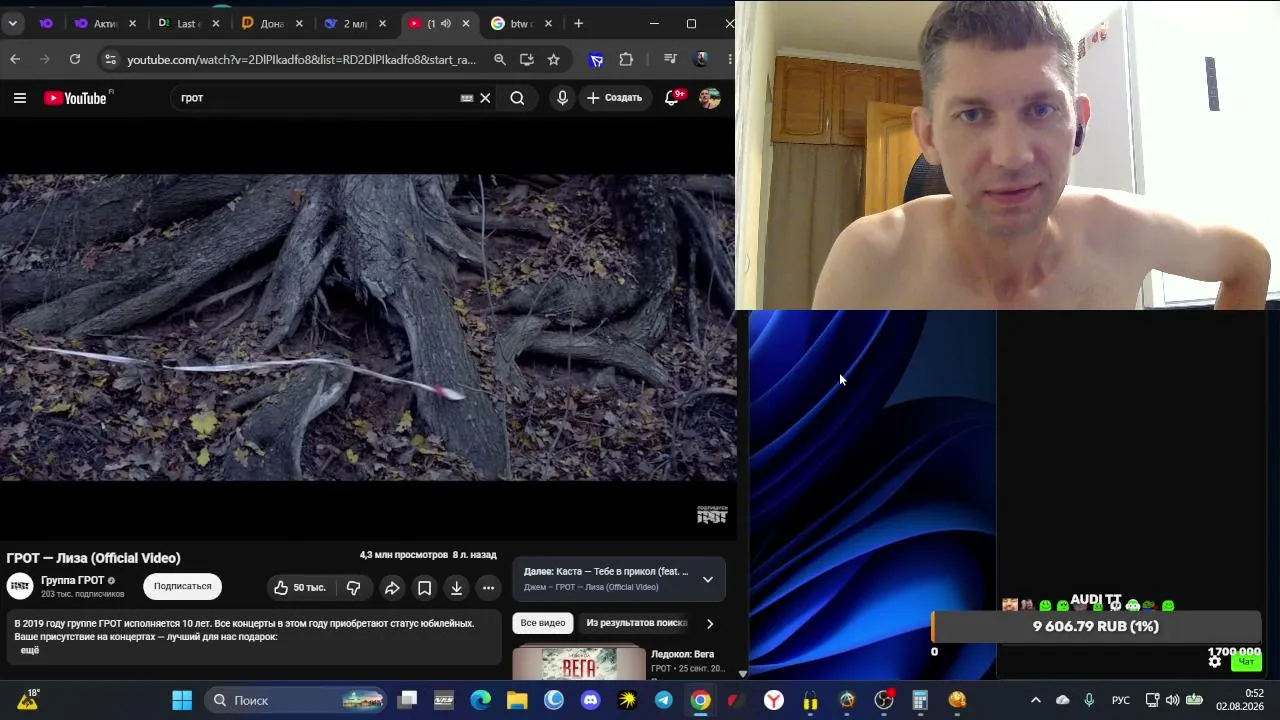Expand the Далее playlist panel

(707, 580)
